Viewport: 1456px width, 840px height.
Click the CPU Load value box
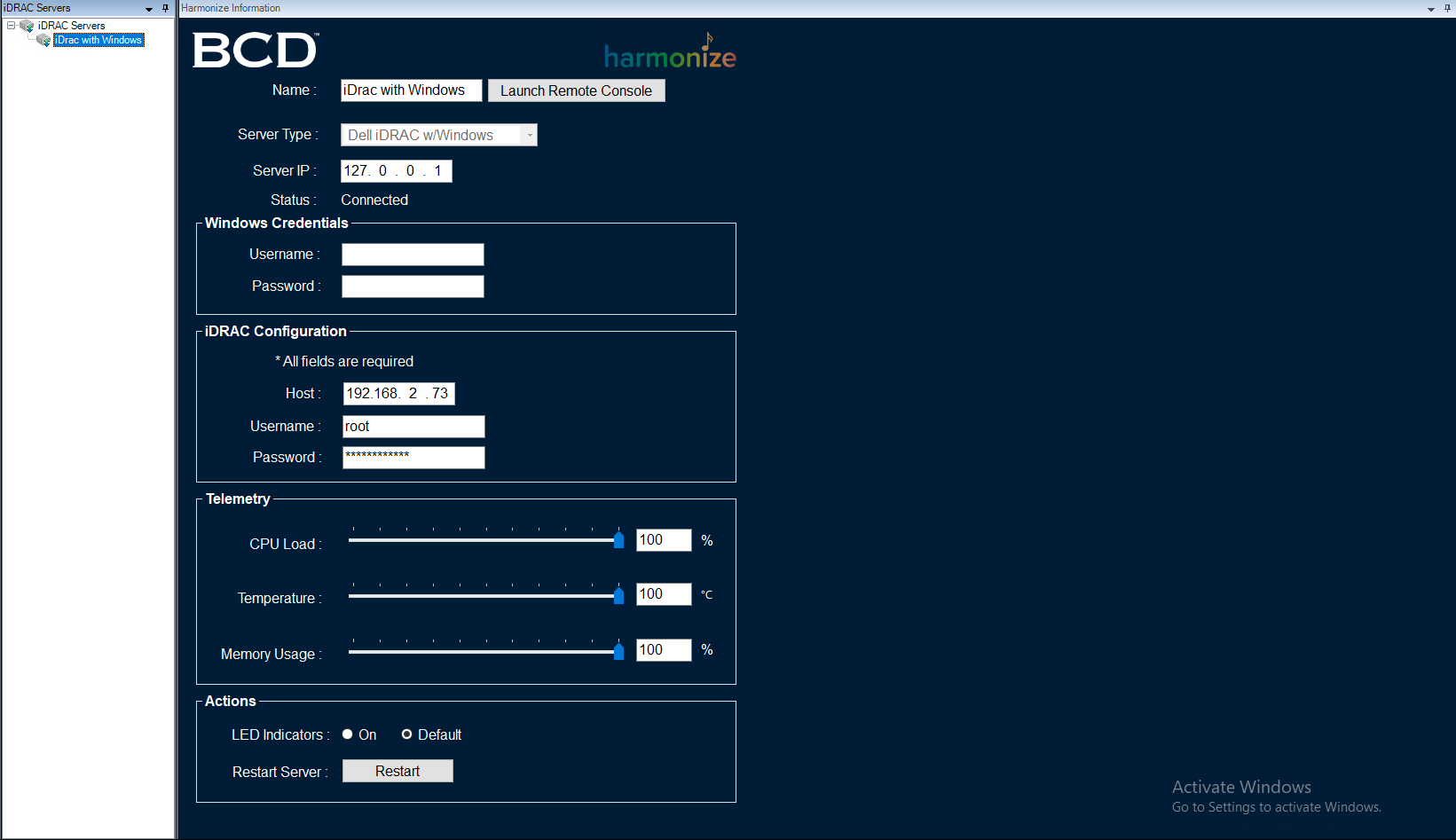[664, 540]
